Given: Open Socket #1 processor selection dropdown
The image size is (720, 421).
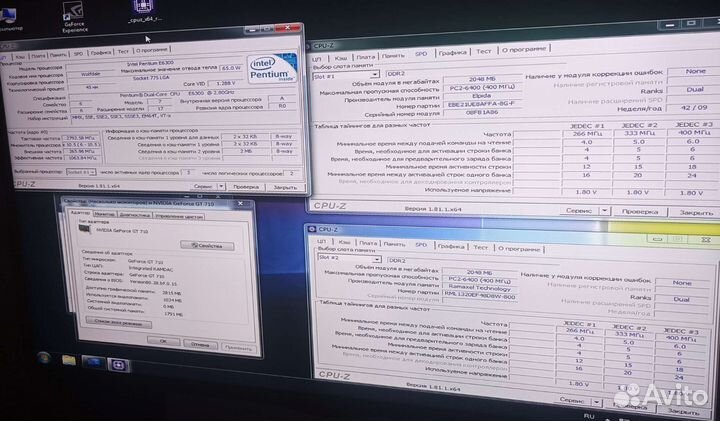Looking at the screenshot, I should (81, 172).
